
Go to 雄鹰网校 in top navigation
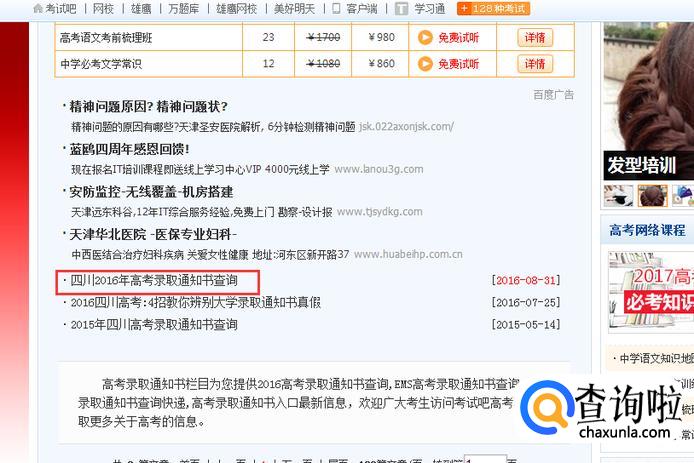click(237, 8)
